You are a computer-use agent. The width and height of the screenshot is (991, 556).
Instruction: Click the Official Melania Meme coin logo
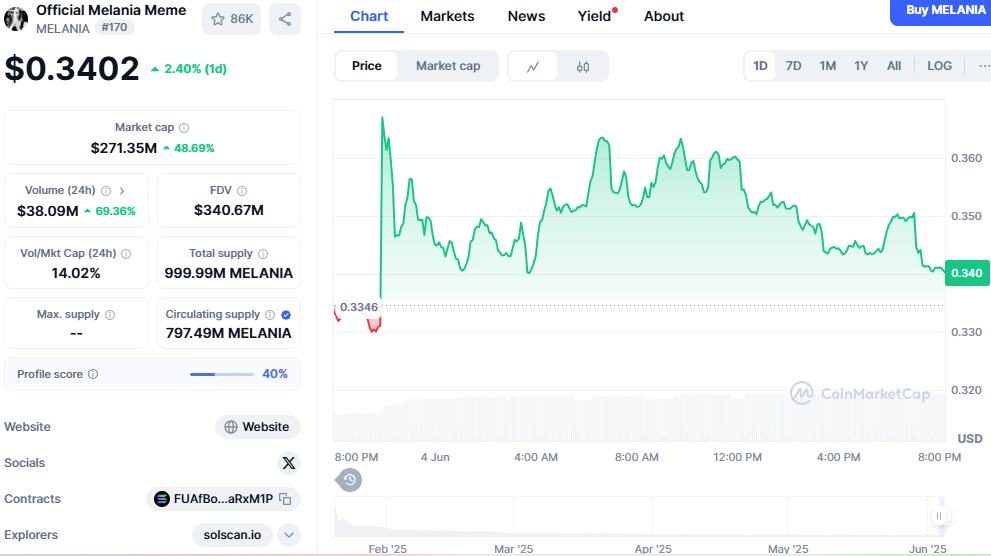tap(16, 18)
